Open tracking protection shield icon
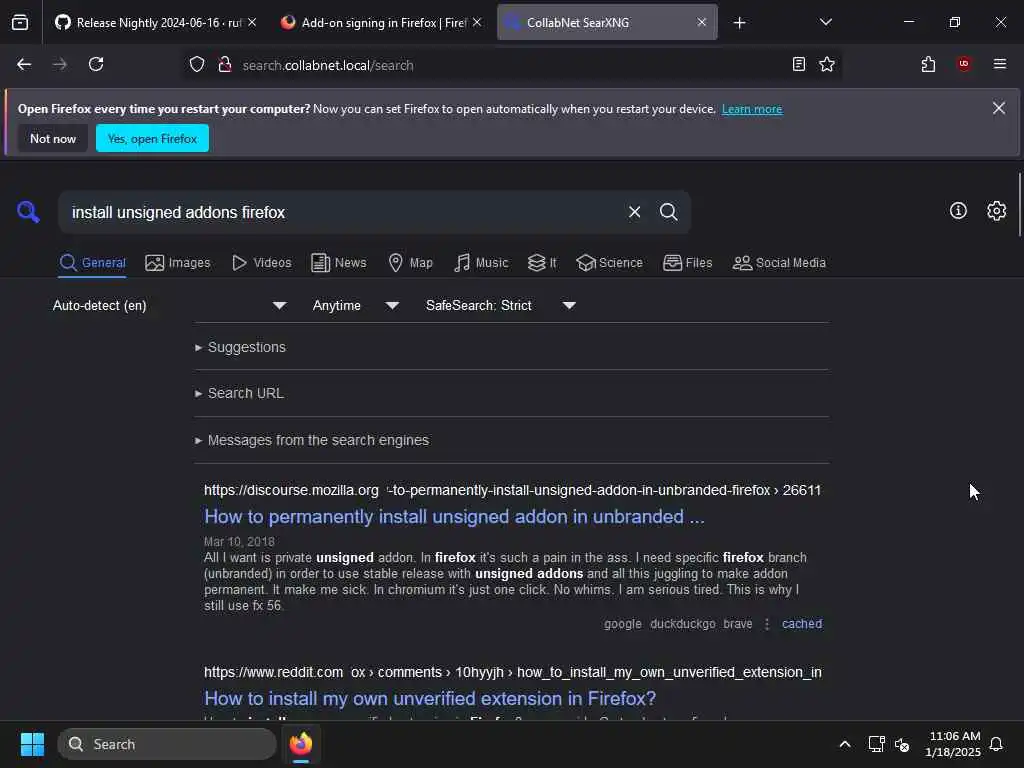This screenshot has width=1024, height=768. [x=197, y=65]
